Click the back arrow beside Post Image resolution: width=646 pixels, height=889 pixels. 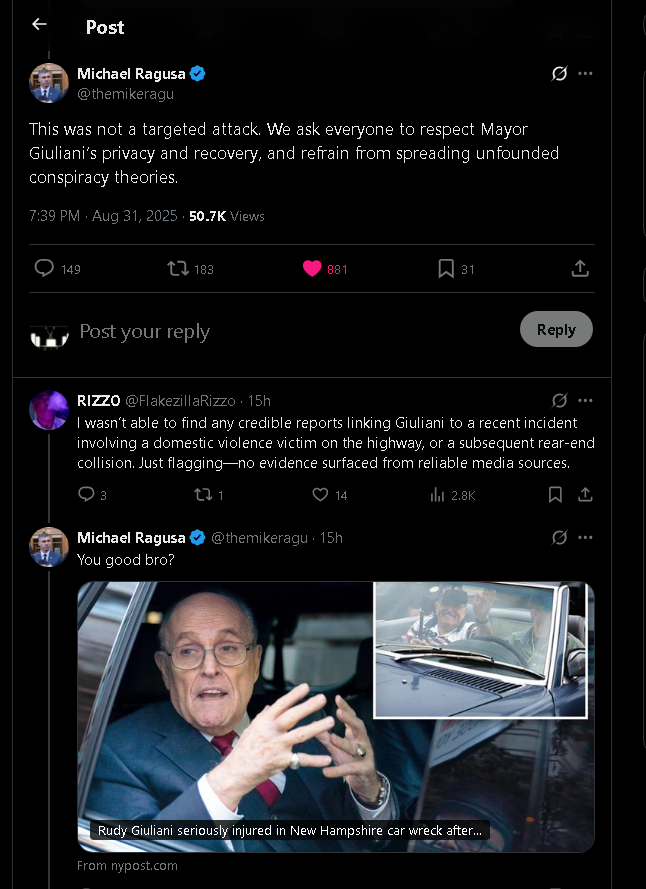click(39, 25)
